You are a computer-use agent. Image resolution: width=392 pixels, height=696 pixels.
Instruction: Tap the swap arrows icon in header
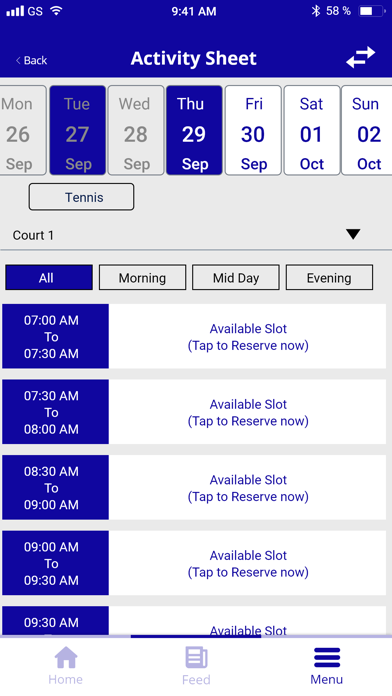(x=360, y=58)
